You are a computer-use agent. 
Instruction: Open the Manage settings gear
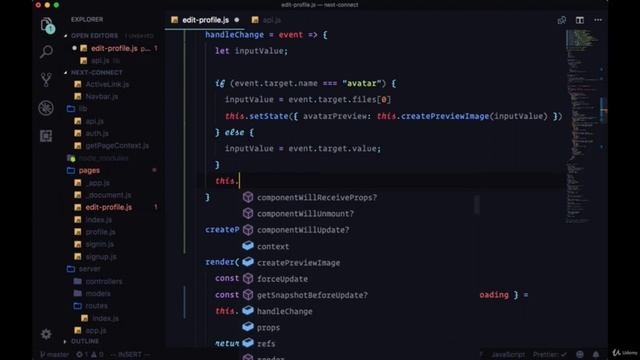[x=46, y=334]
